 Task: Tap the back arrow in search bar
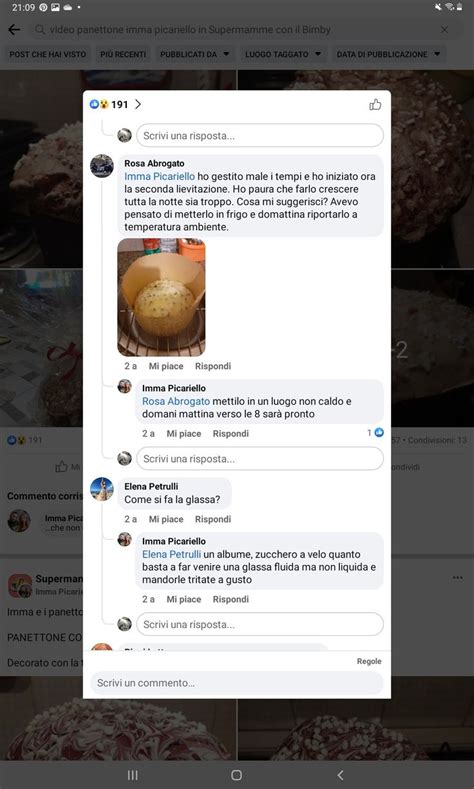[14, 30]
